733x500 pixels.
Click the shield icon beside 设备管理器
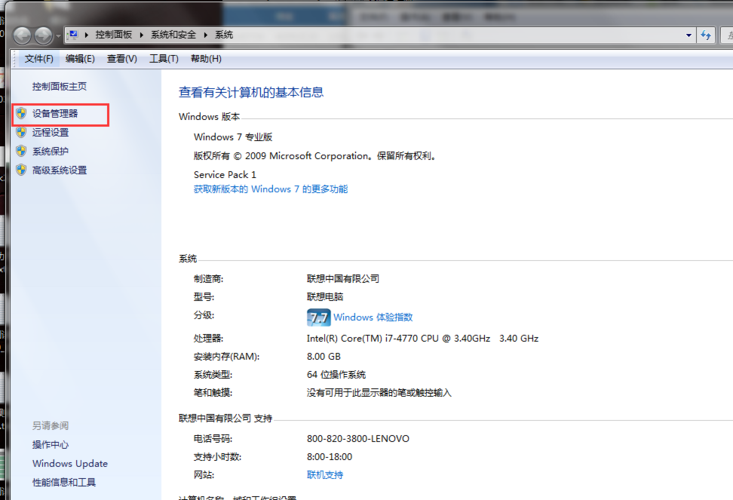(x=21, y=113)
